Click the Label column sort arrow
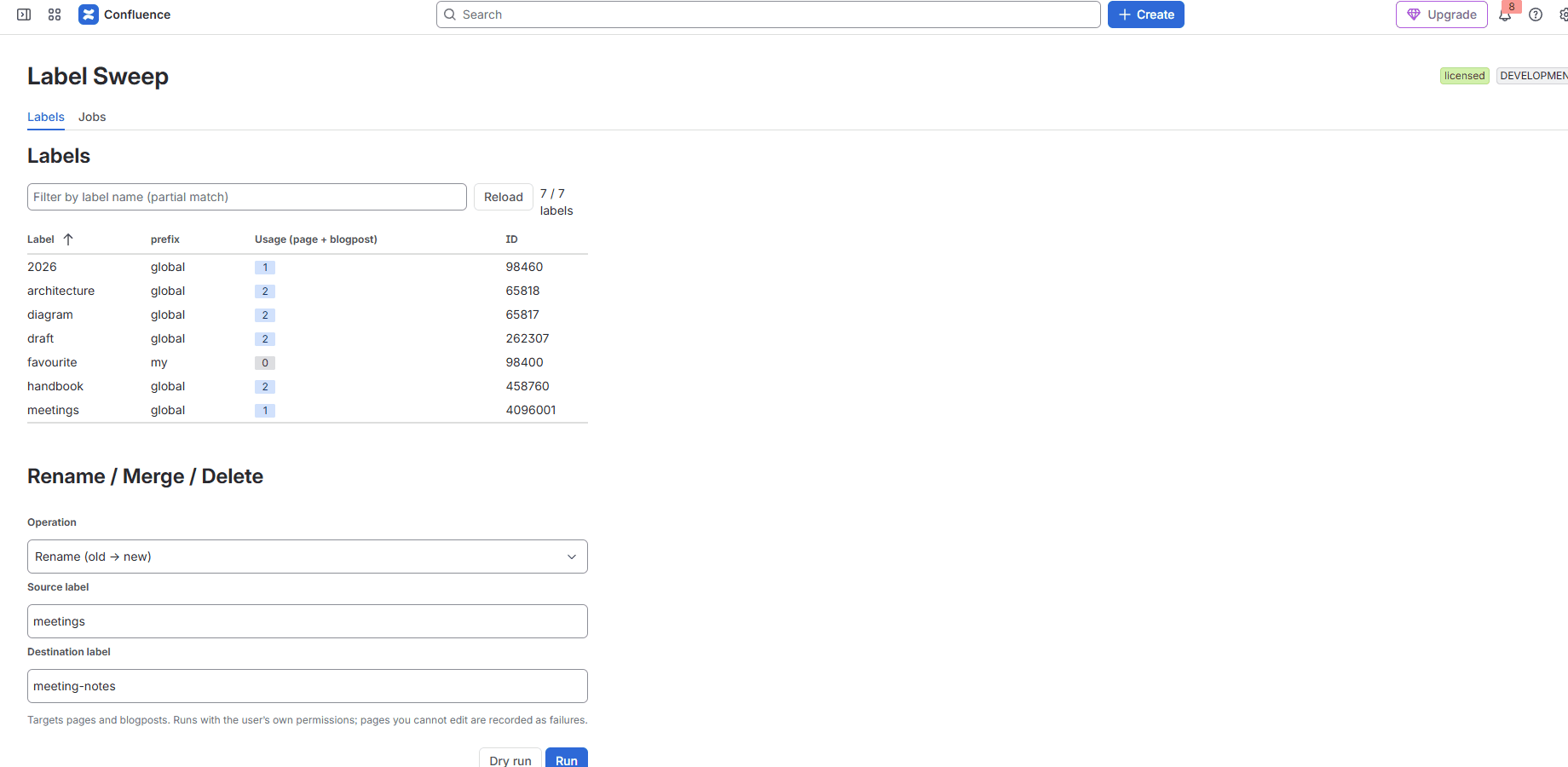The width and height of the screenshot is (1568, 767). [x=68, y=239]
